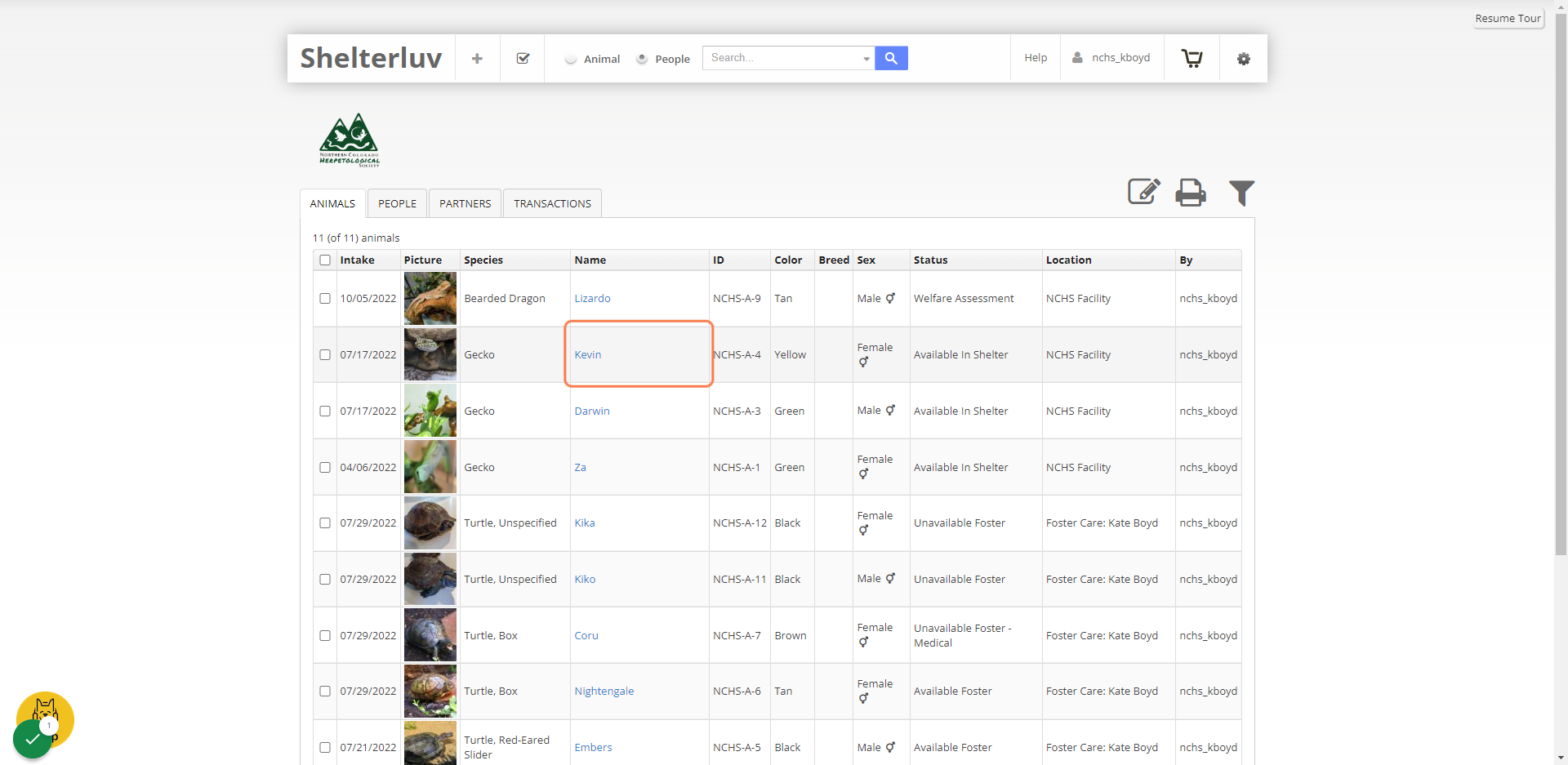This screenshot has height=765, width=1568.
Task: Click Coru's box turtle thumbnail
Action: pyautogui.click(x=430, y=635)
